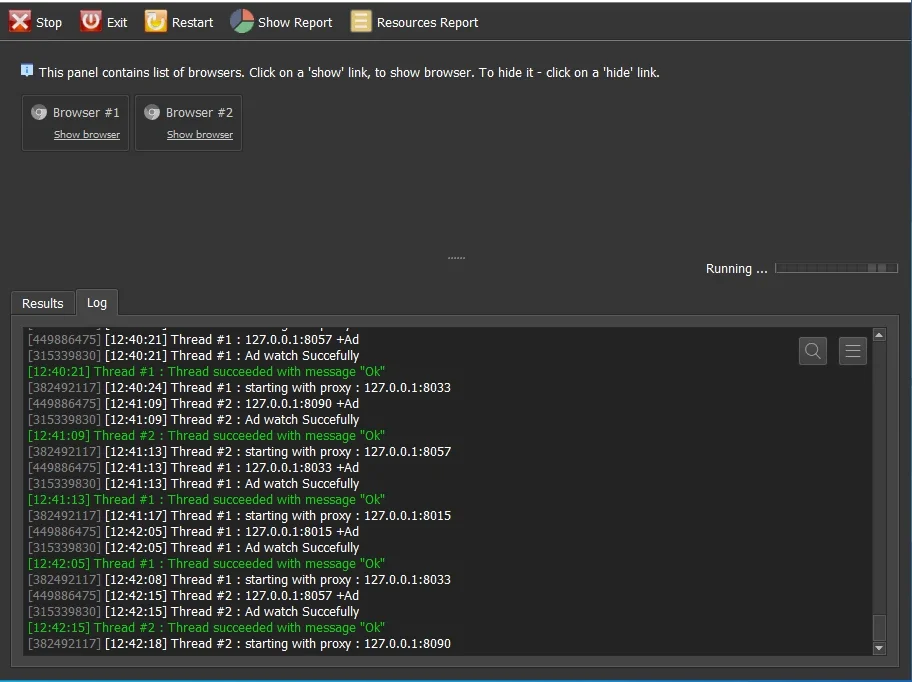This screenshot has width=912, height=682.
Task: Click the 'Running ...' status text
Action: click(x=736, y=269)
